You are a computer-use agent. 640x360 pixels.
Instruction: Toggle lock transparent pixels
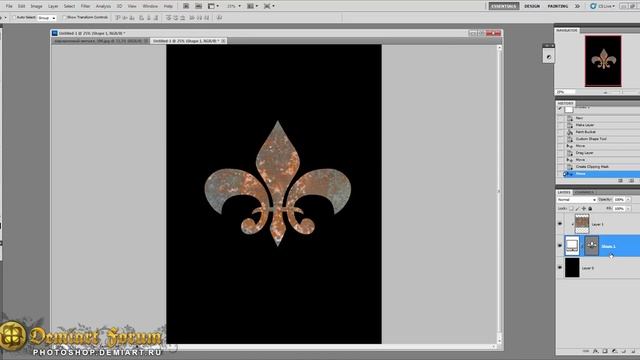click(x=571, y=209)
